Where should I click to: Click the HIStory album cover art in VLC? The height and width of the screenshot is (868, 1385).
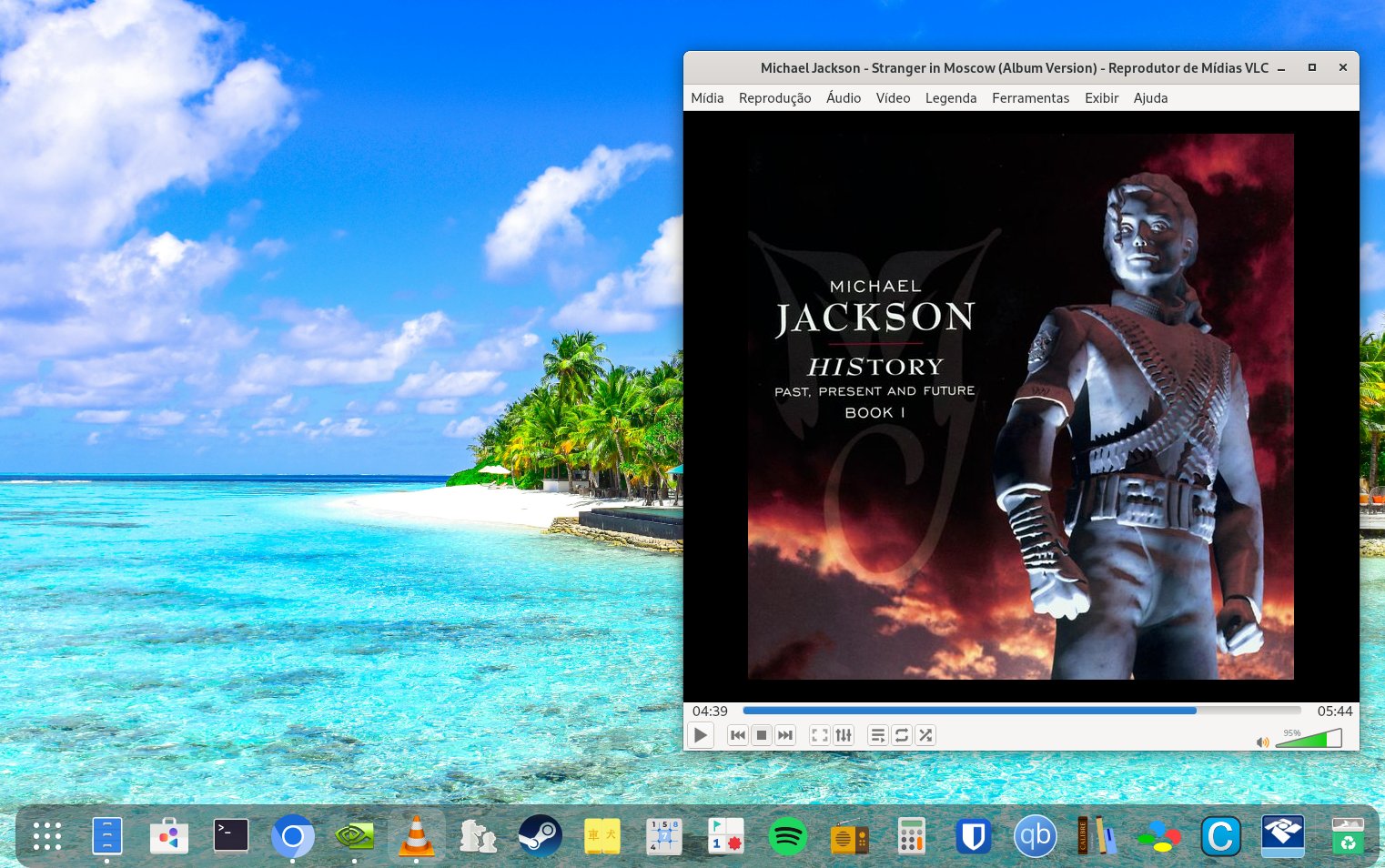coord(1020,407)
